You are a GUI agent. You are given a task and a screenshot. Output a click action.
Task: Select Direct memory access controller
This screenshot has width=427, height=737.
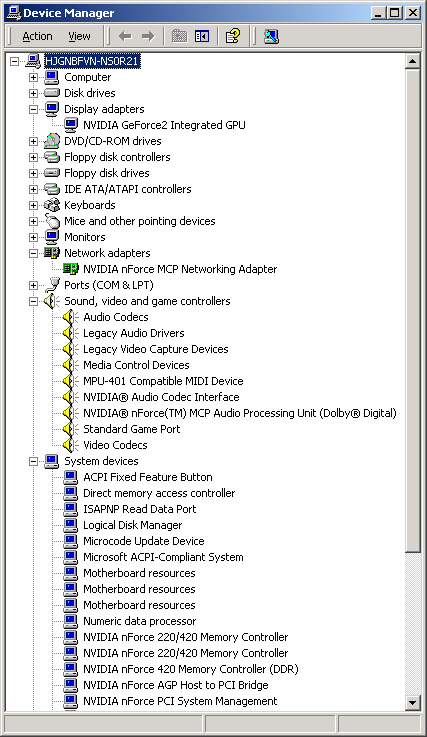point(159,493)
